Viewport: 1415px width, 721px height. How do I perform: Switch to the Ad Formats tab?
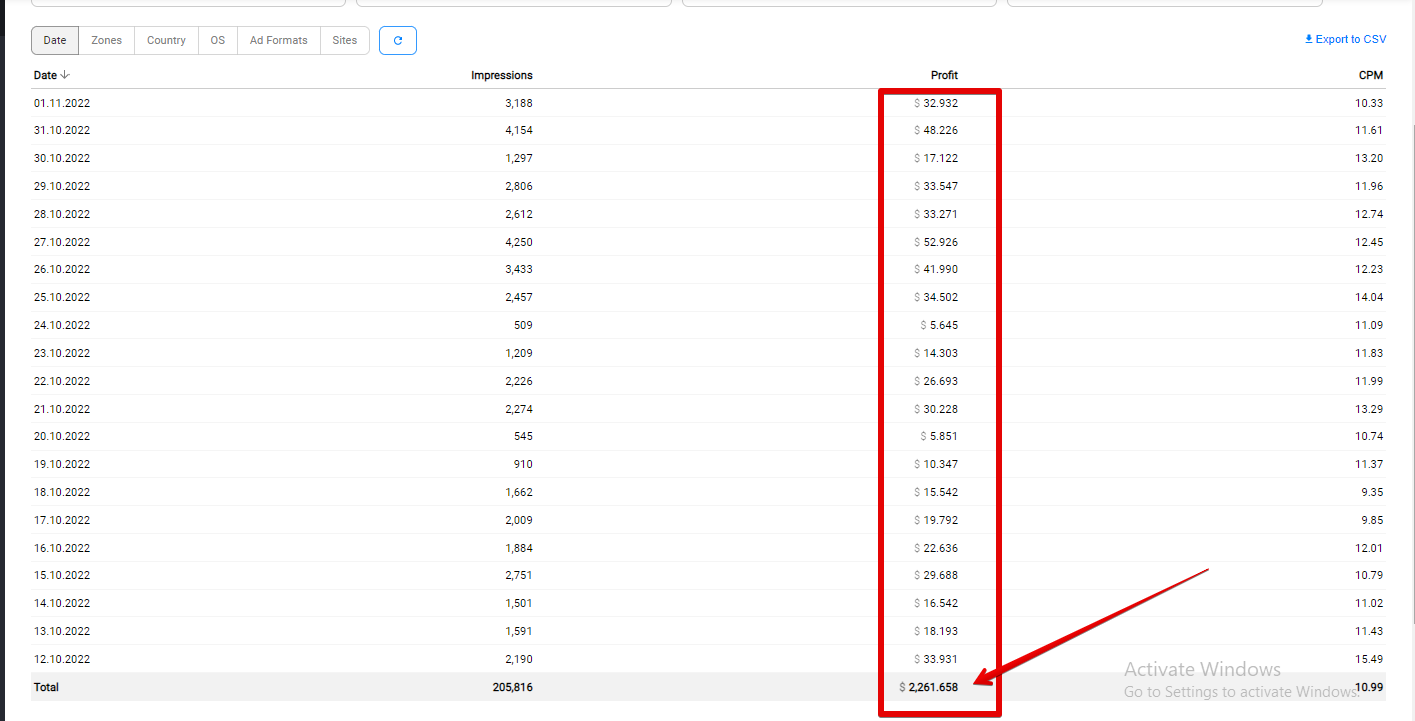(278, 41)
